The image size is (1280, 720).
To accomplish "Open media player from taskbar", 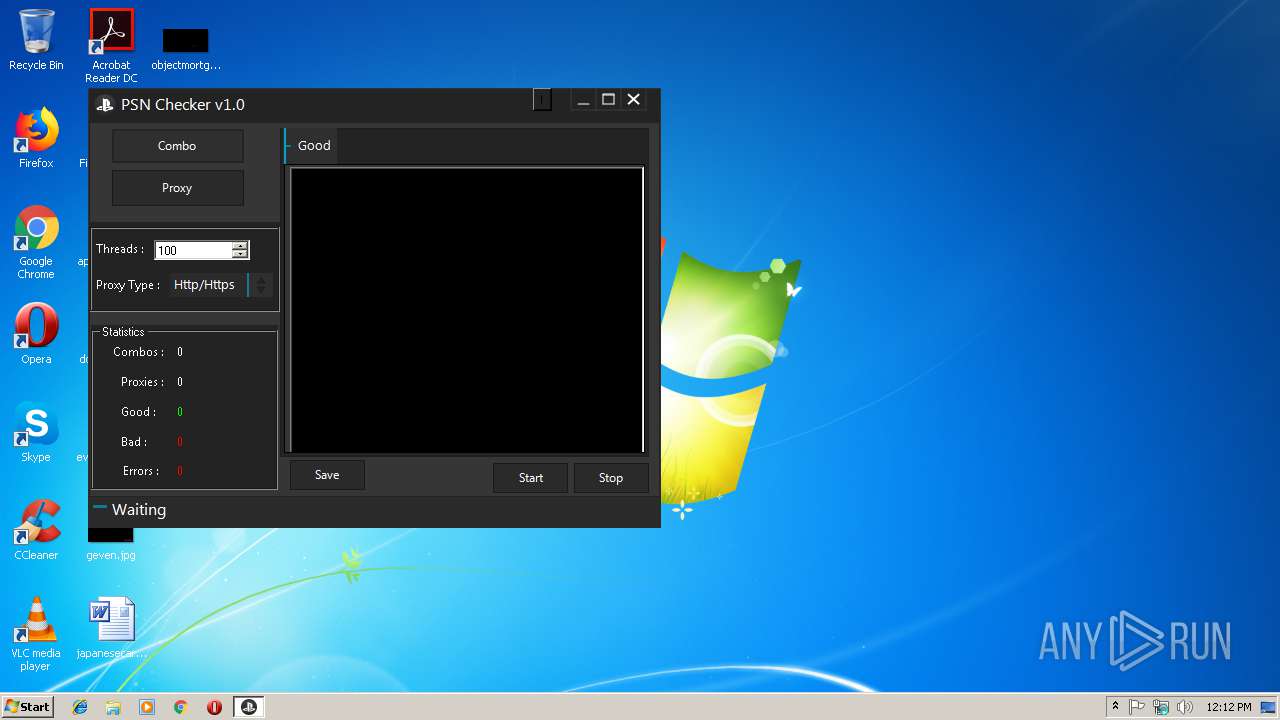I will [147, 707].
